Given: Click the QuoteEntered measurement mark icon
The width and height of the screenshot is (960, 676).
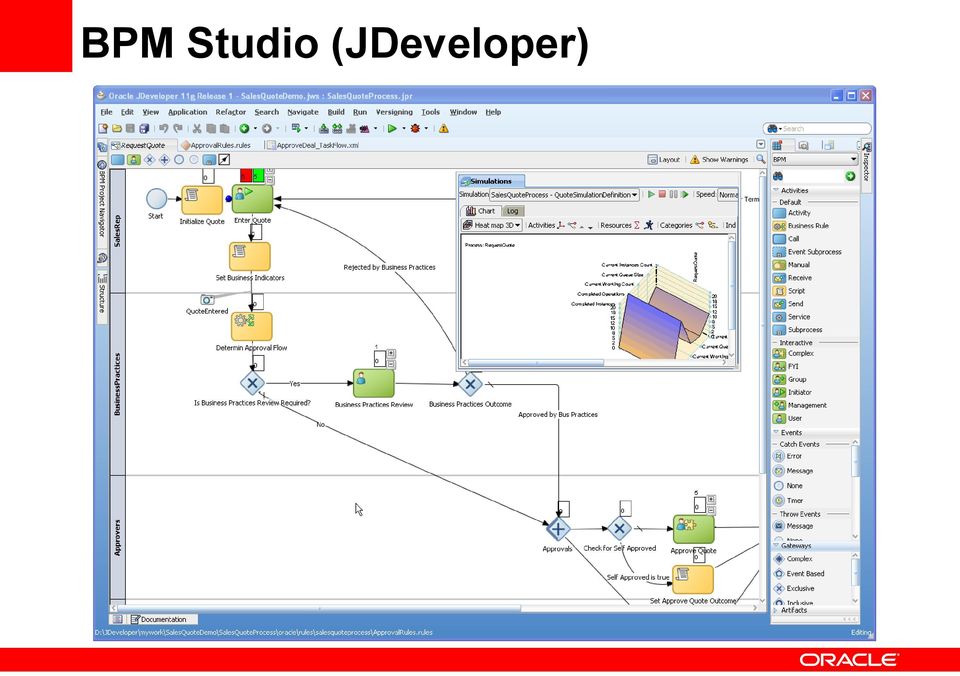Looking at the screenshot, I should 208,300.
